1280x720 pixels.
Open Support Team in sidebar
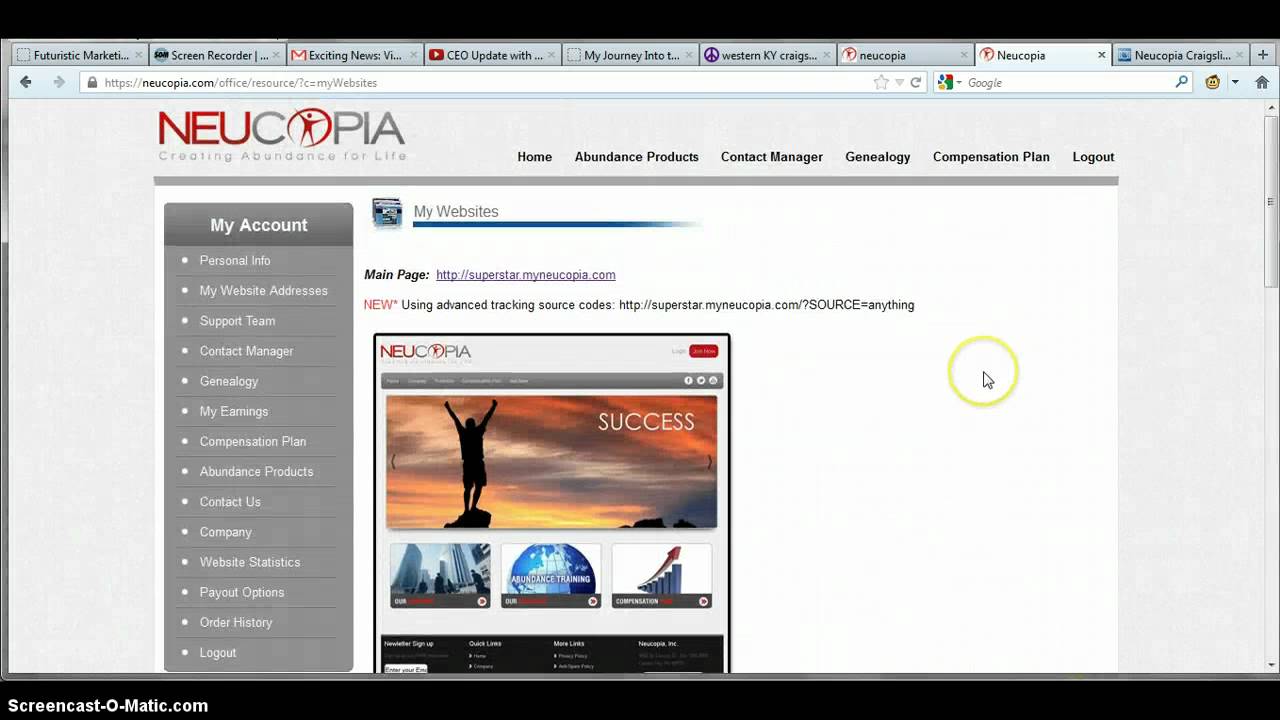coord(237,321)
